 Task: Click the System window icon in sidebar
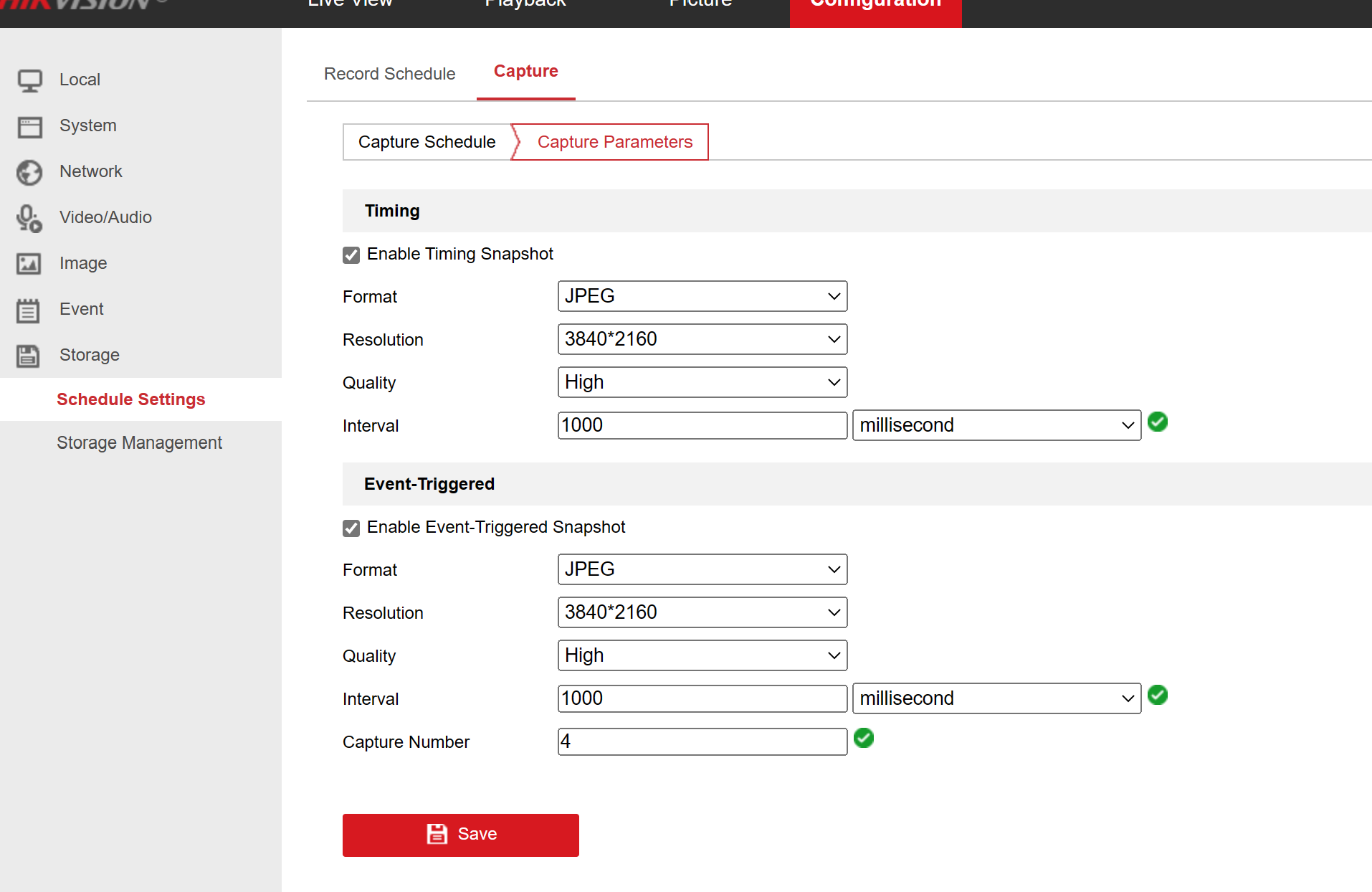pyautogui.click(x=29, y=127)
